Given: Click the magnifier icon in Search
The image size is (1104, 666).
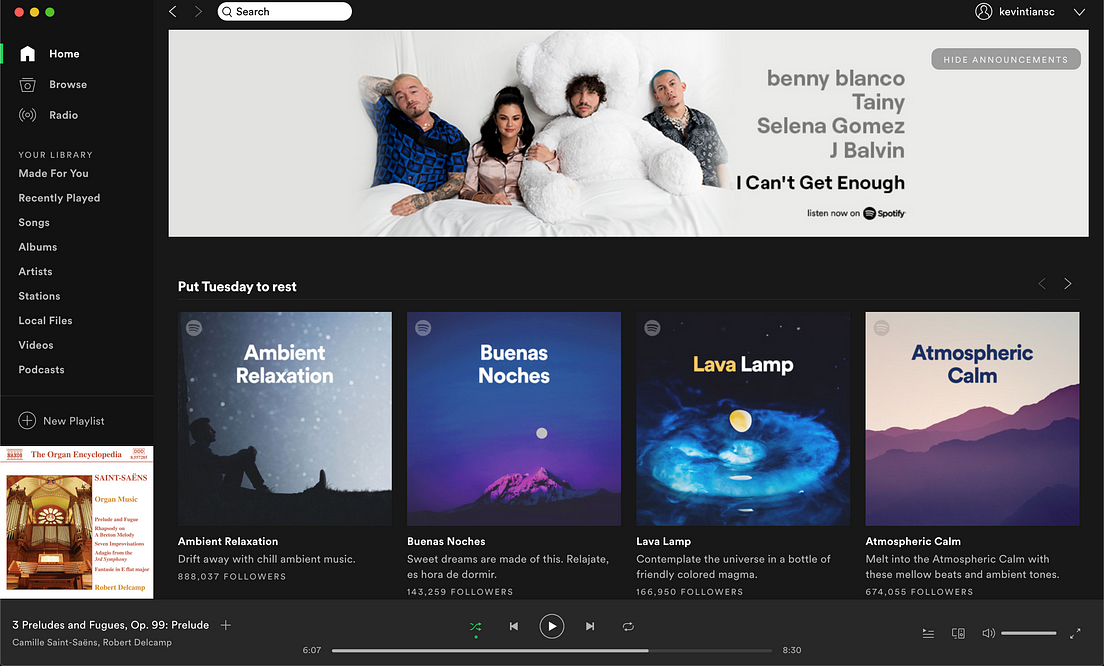Looking at the screenshot, I should pos(227,12).
